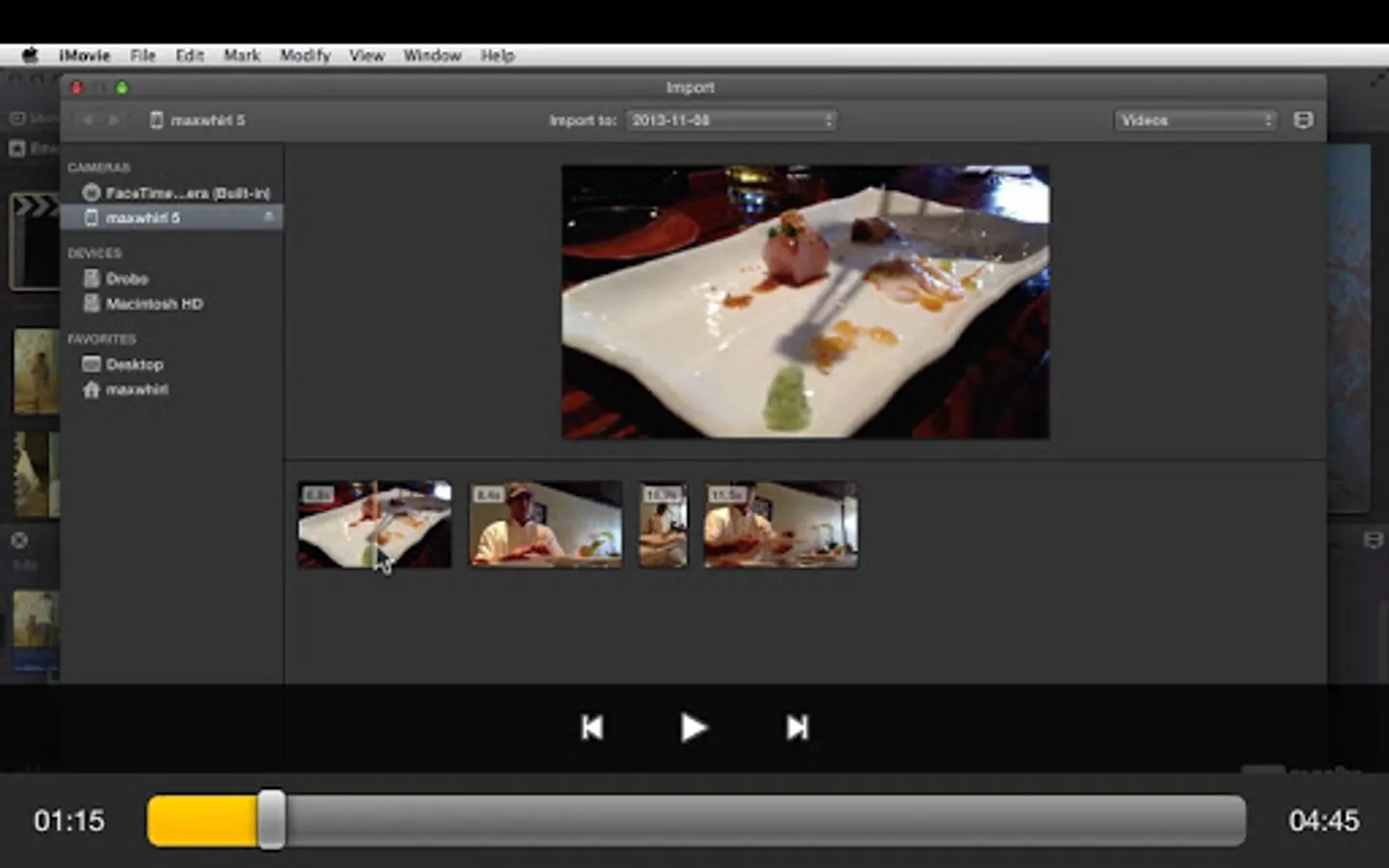
Task: Open the Help menu
Action: [498, 55]
